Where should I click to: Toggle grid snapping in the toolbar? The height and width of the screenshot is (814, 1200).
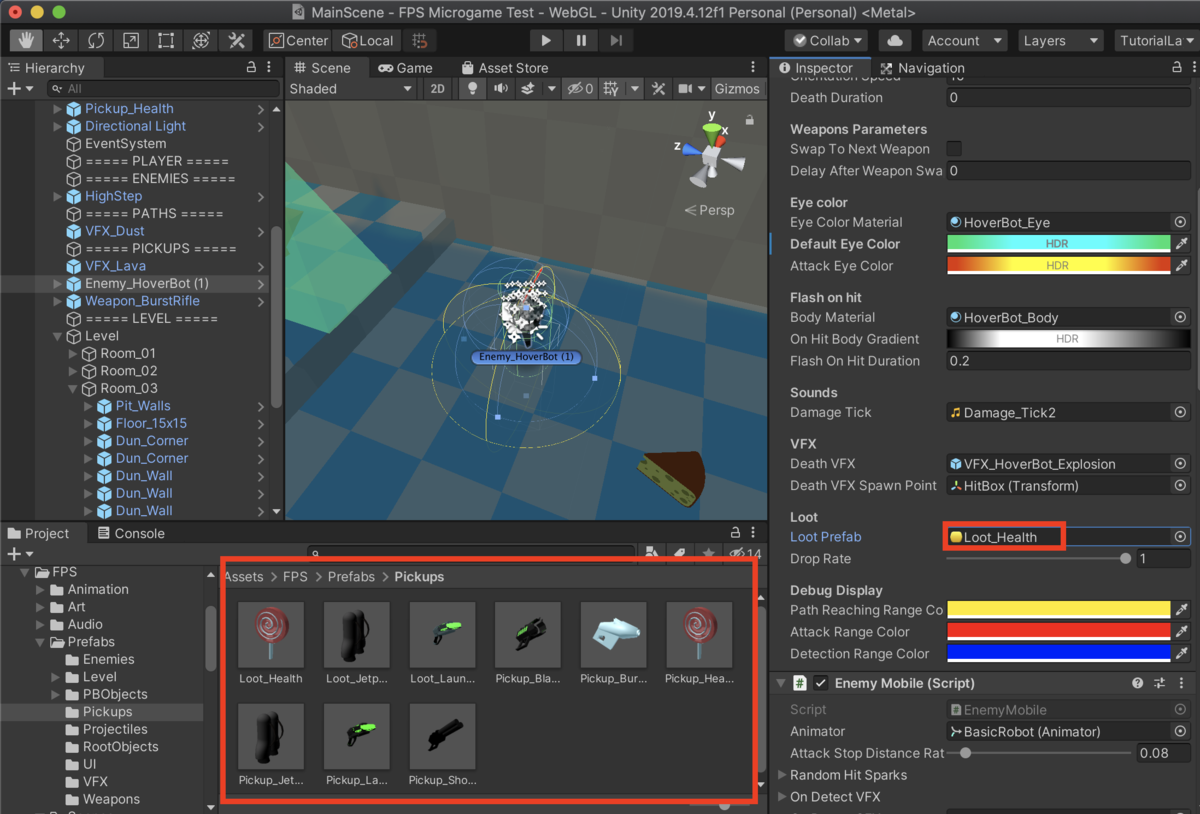pos(420,41)
